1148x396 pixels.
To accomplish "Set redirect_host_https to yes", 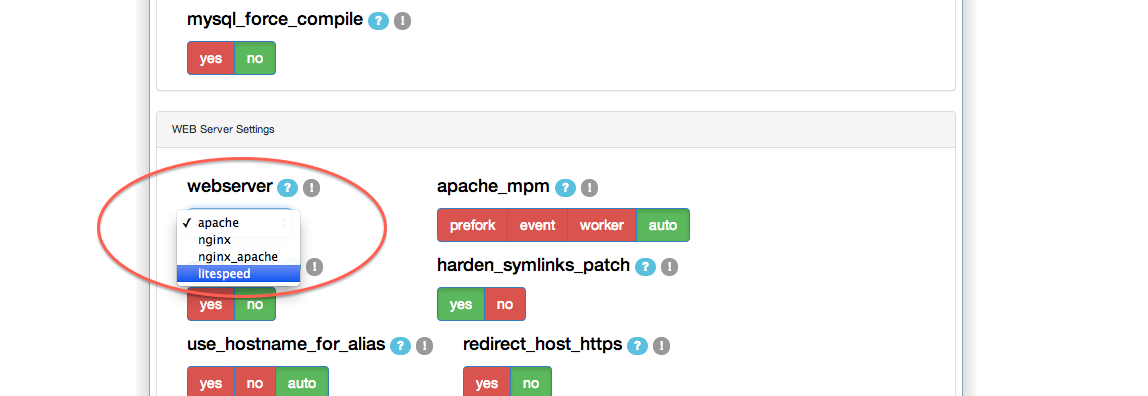I will click(x=487, y=383).
